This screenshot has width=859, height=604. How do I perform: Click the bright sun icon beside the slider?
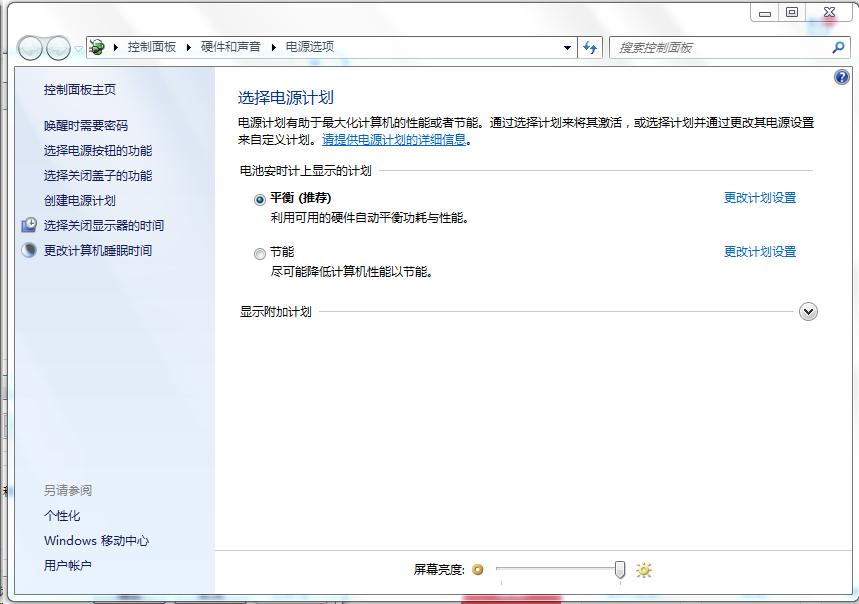pos(643,569)
